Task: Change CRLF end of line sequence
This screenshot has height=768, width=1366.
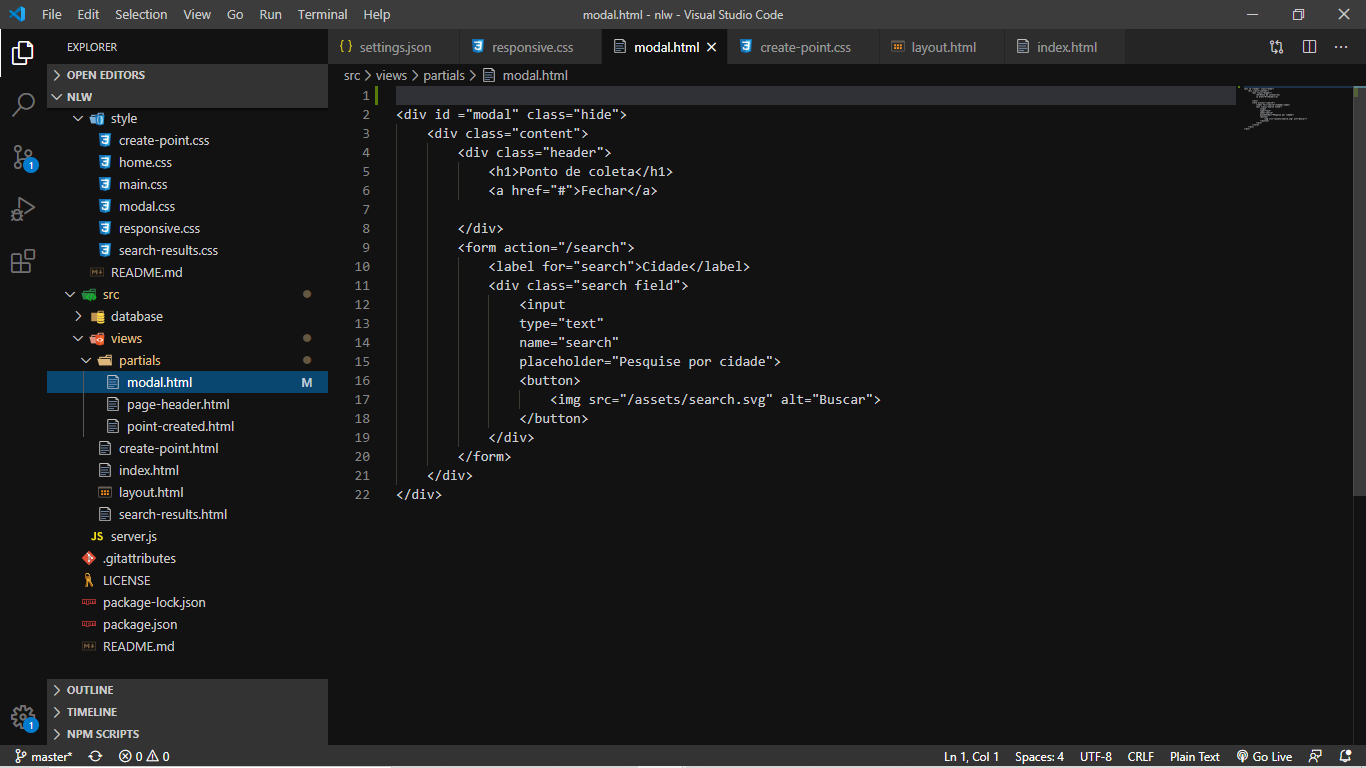Action: pos(1141,757)
